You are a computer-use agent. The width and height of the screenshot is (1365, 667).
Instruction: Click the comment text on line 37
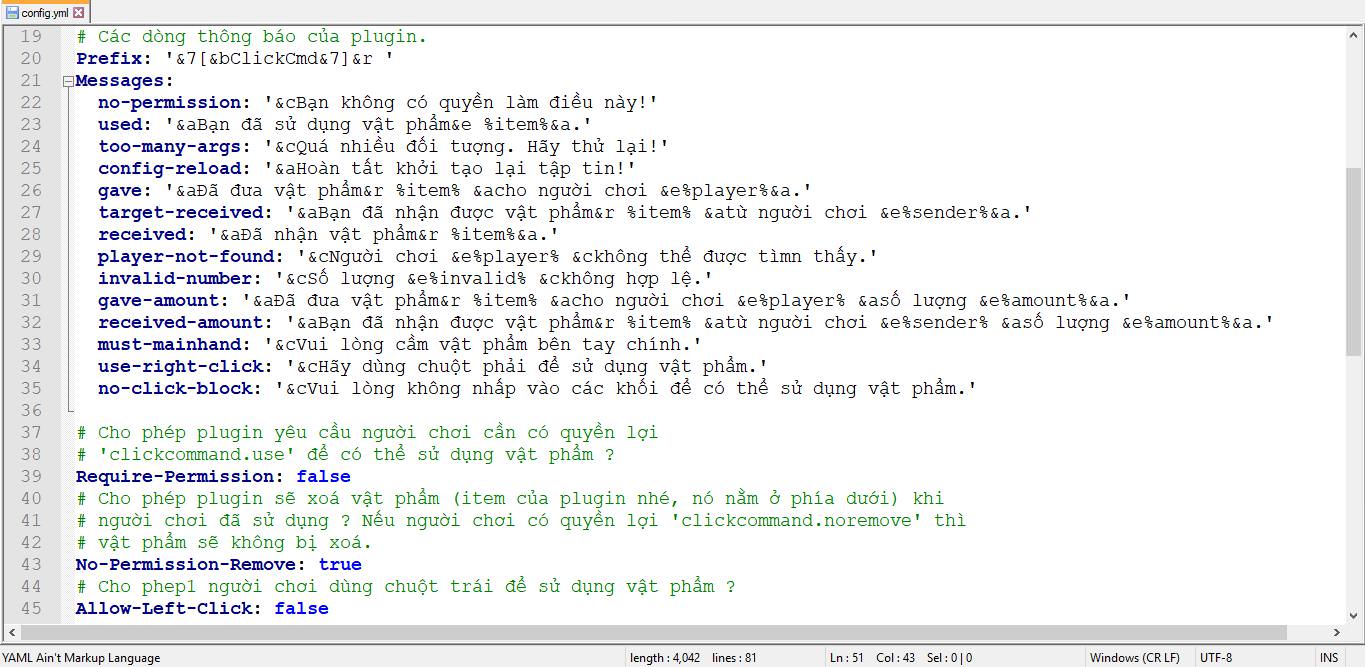367,433
